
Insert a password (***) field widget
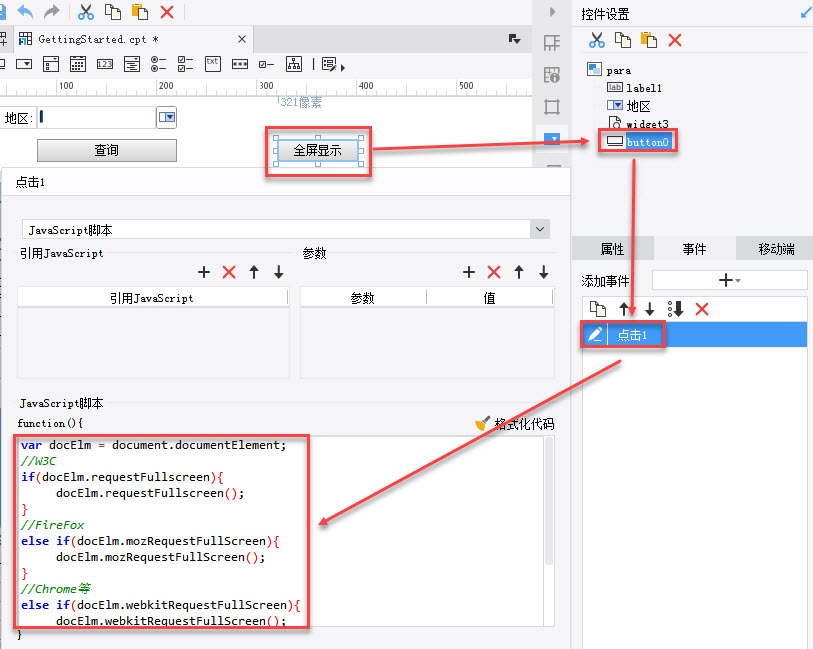(240, 64)
